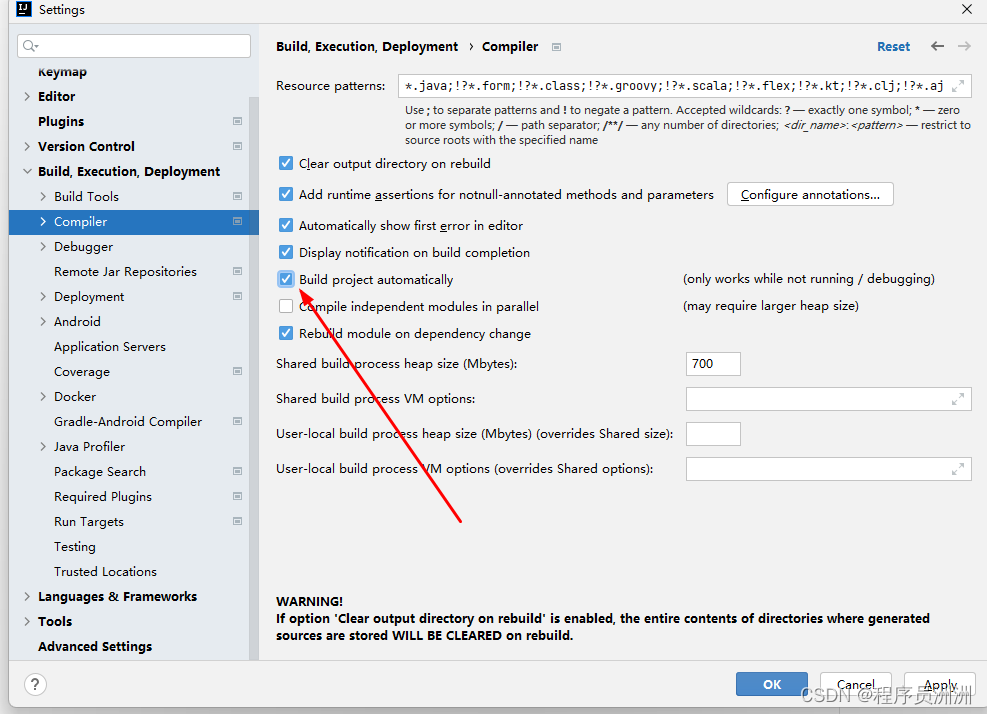
Task: Click the help question mark icon
Action: 35,685
